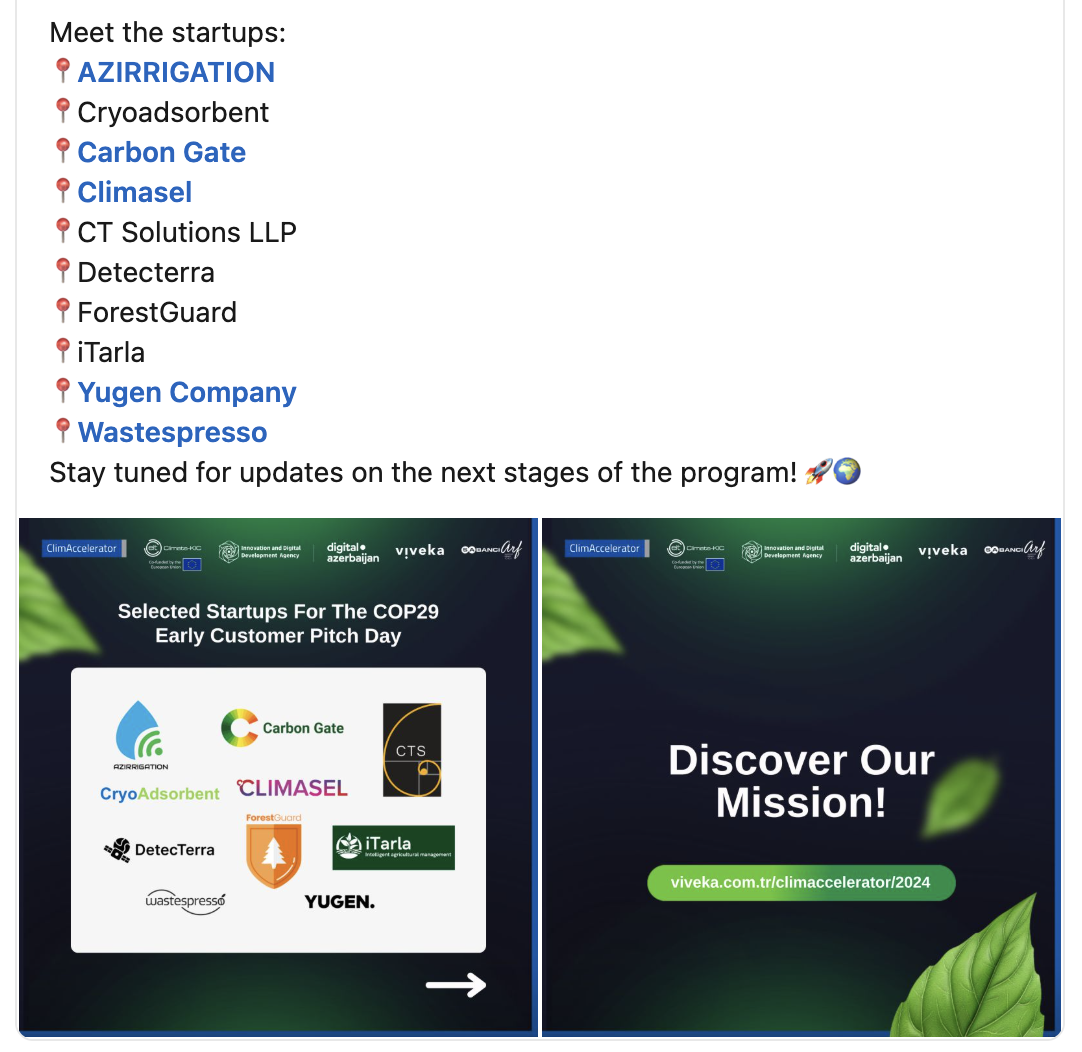Click the ClimAccelerator badge on left image
This screenshot has width=1082, height=1052.
pos(83,548)
